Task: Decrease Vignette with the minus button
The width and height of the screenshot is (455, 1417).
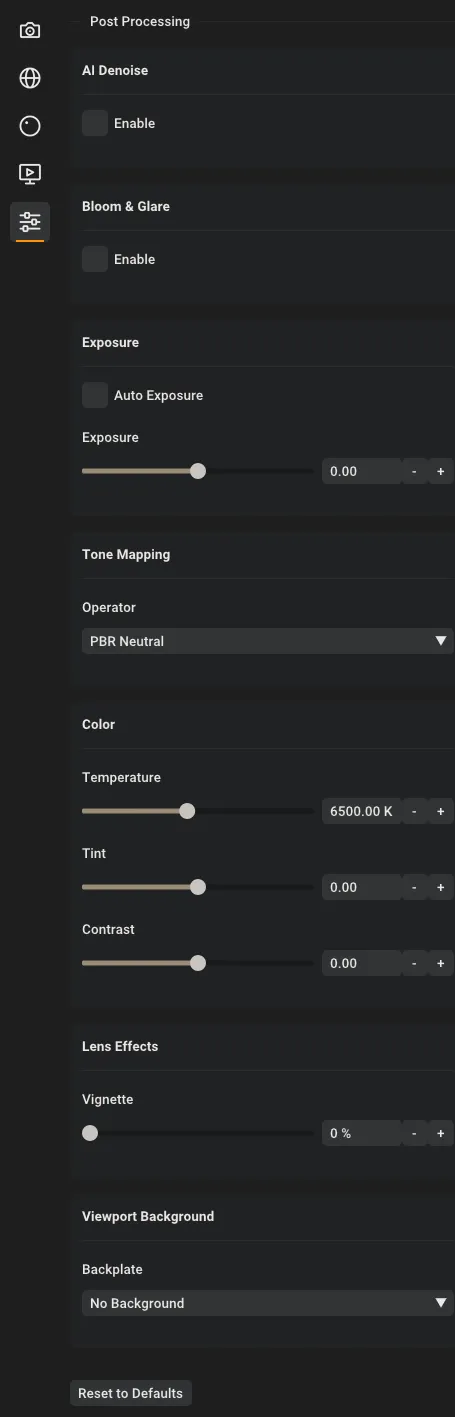Action: click(414, 1133)
